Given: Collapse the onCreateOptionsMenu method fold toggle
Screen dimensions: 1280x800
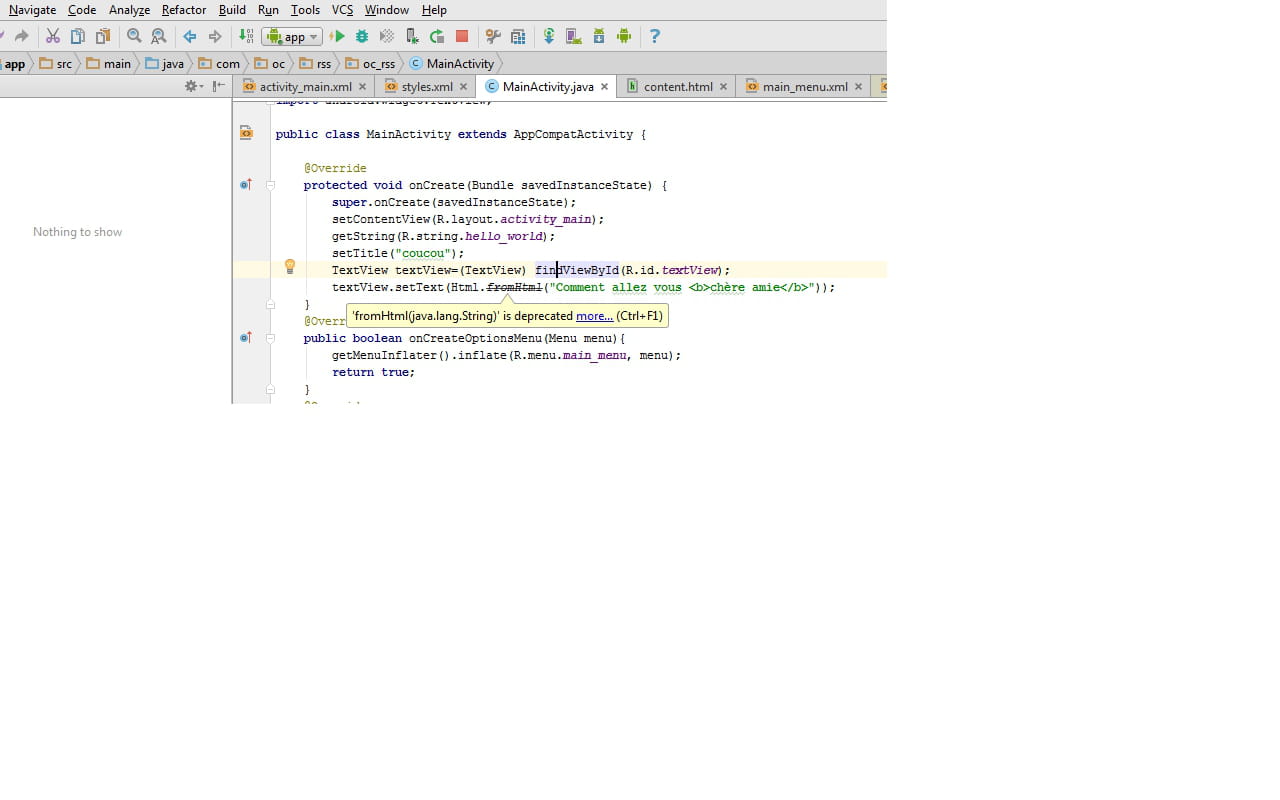Looking at the screenshot, I should (271, 338).
